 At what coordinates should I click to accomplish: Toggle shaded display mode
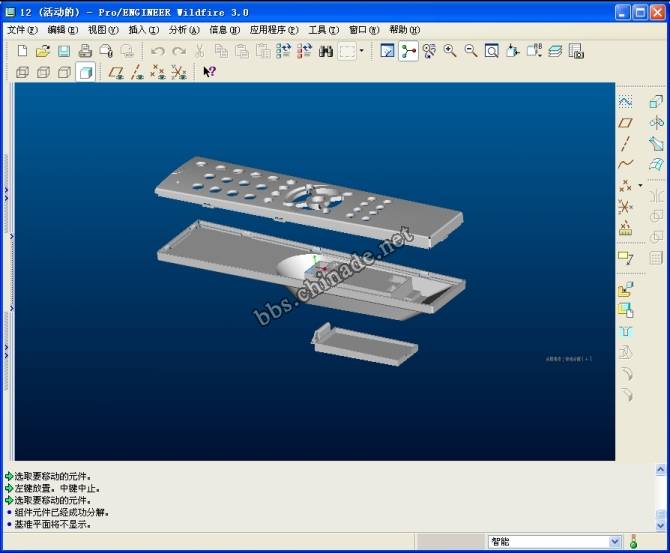tap(86, 72)
